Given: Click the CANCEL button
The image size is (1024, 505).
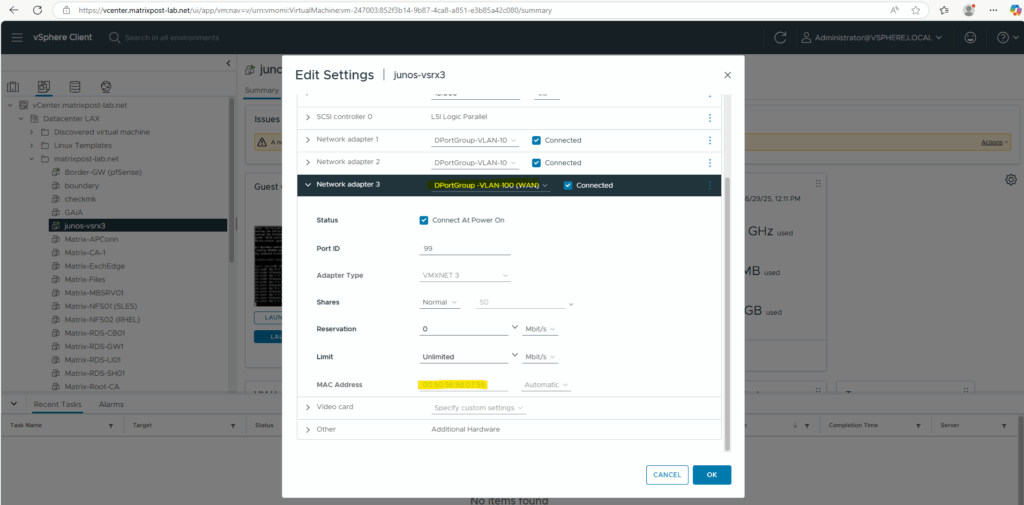Looking at the screenshot, I should [667, 475].
